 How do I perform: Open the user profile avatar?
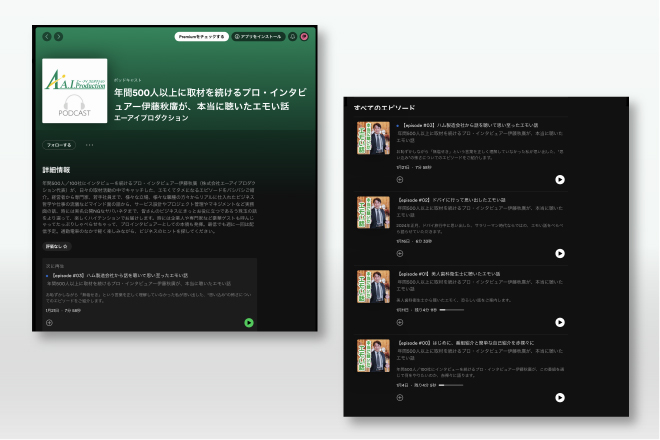click(304, 36)
